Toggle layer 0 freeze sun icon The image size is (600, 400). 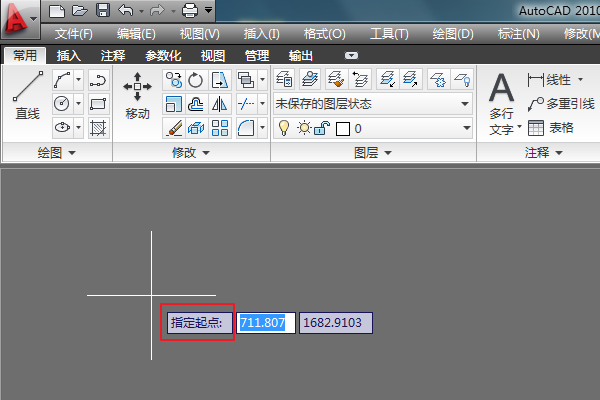click(x=305, y=128)
